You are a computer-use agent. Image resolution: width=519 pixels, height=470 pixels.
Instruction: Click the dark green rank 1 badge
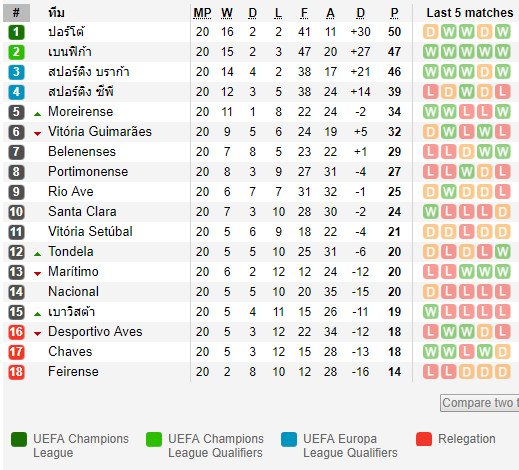pyautogui.click(x=16, y=32)
